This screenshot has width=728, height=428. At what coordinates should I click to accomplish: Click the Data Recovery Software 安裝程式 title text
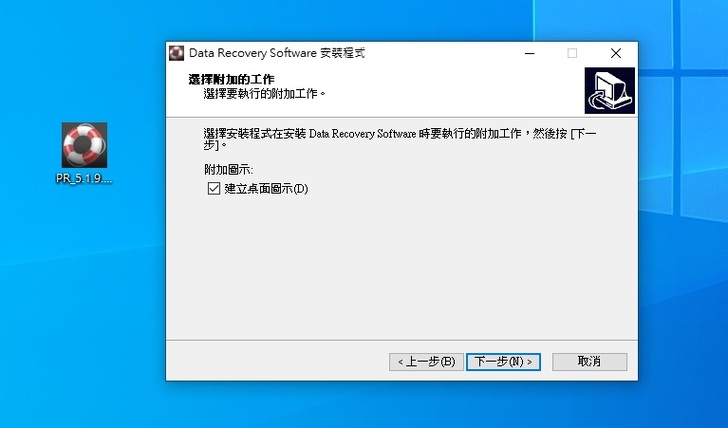click(277, 53)
